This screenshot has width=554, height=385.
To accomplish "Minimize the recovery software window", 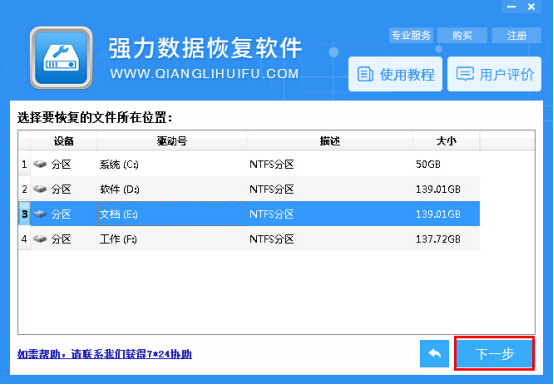I will click(511, 7).
